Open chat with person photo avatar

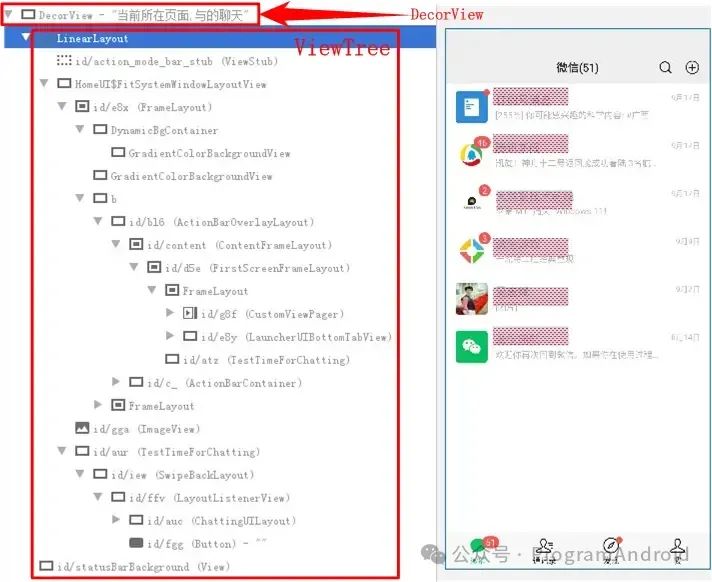(578, 298)
